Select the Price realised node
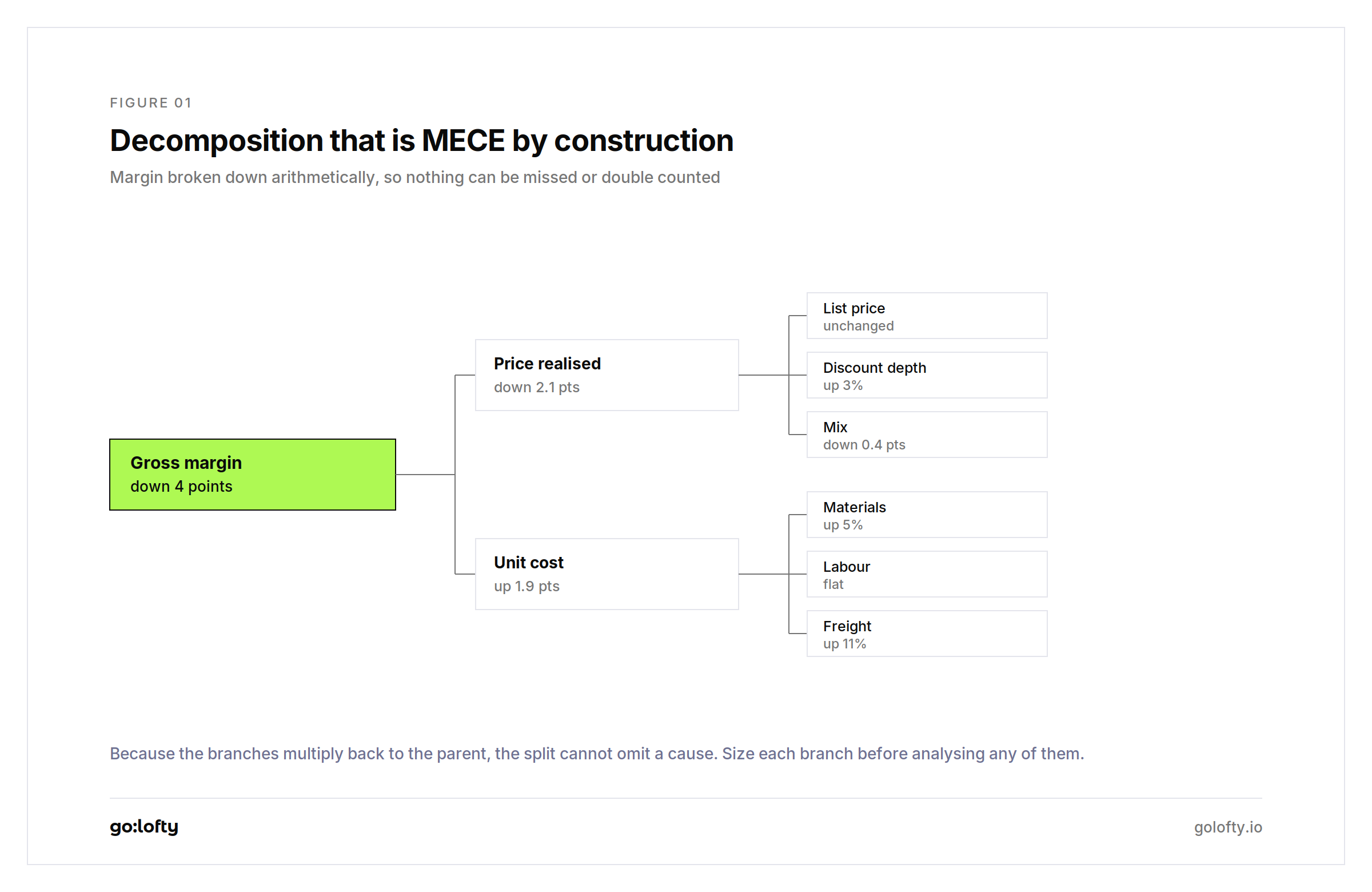 coord(607,375)
